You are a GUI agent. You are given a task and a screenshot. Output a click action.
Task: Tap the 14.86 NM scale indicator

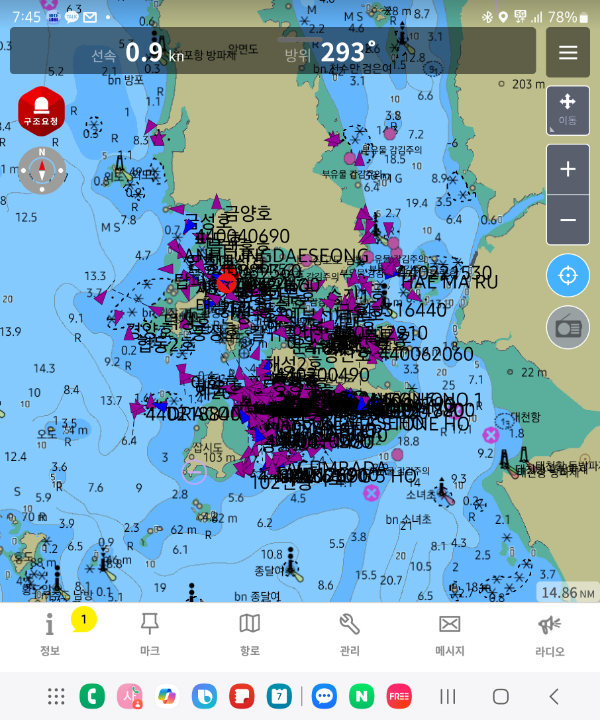pos(566,593)
